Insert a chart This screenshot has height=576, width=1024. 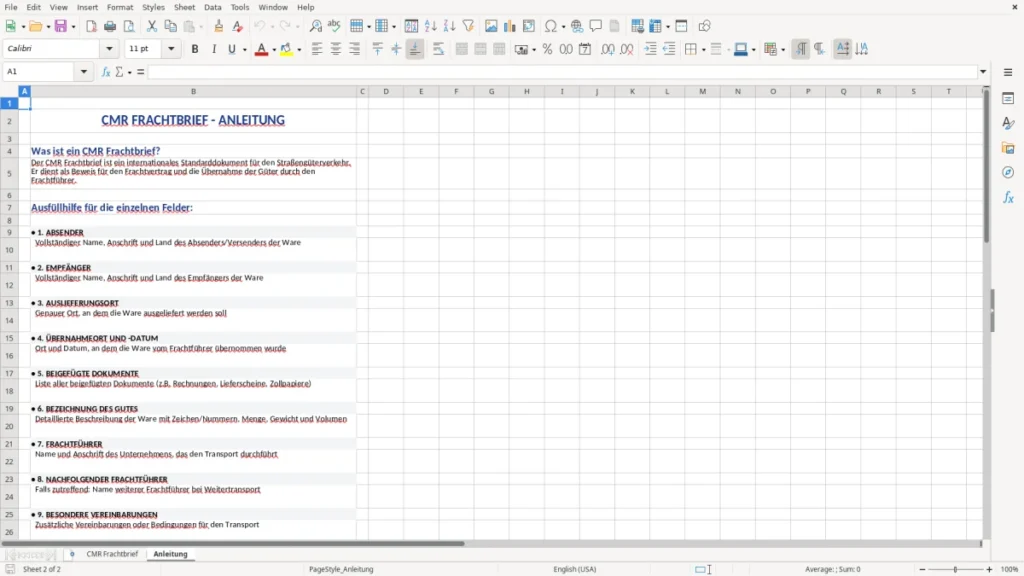tap(510, 26)
